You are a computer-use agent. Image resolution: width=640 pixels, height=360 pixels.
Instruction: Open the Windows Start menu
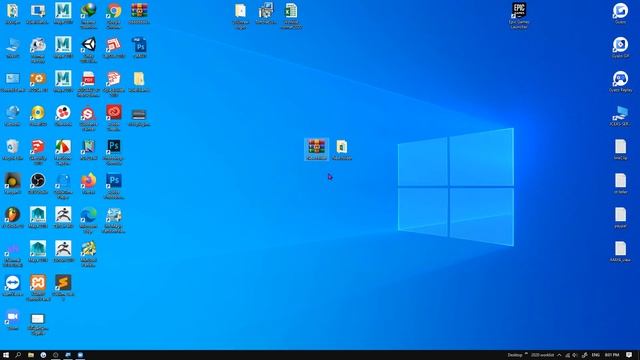[6, 355]
